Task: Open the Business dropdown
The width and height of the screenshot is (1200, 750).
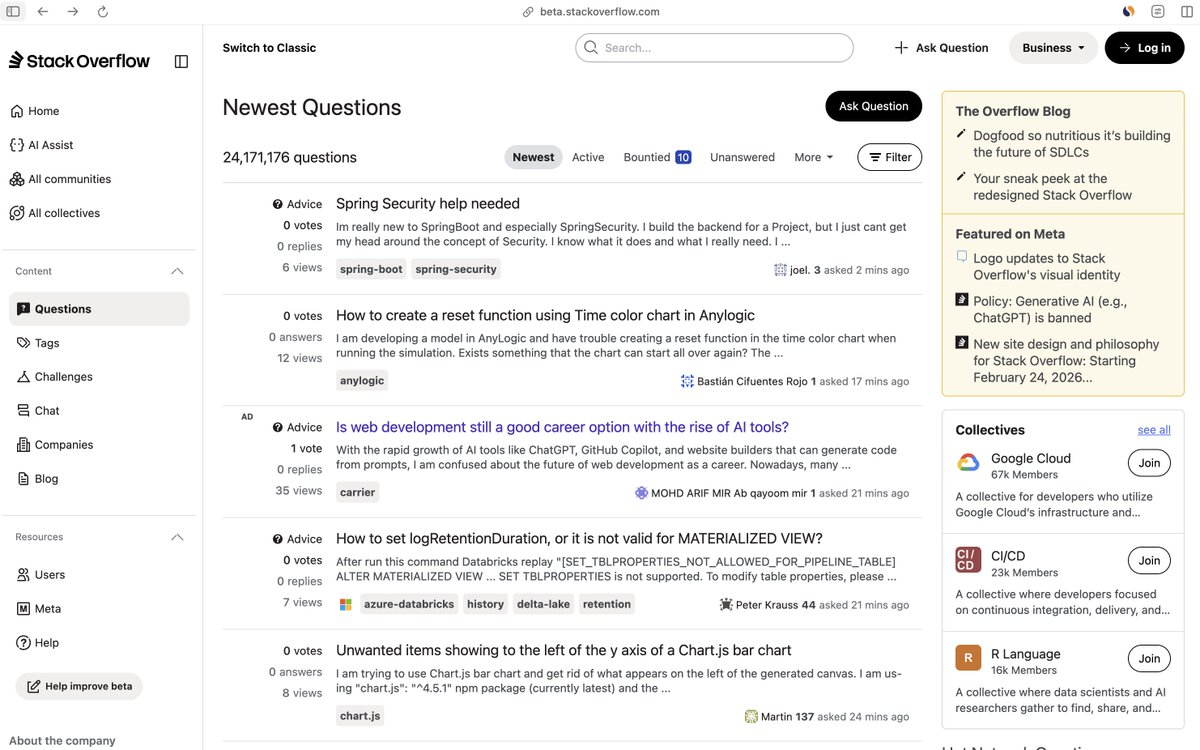Action: pos(1052,48)
